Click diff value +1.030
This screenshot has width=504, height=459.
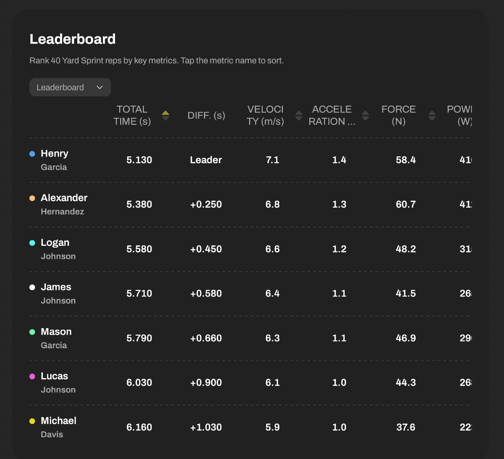coord(206,427)
